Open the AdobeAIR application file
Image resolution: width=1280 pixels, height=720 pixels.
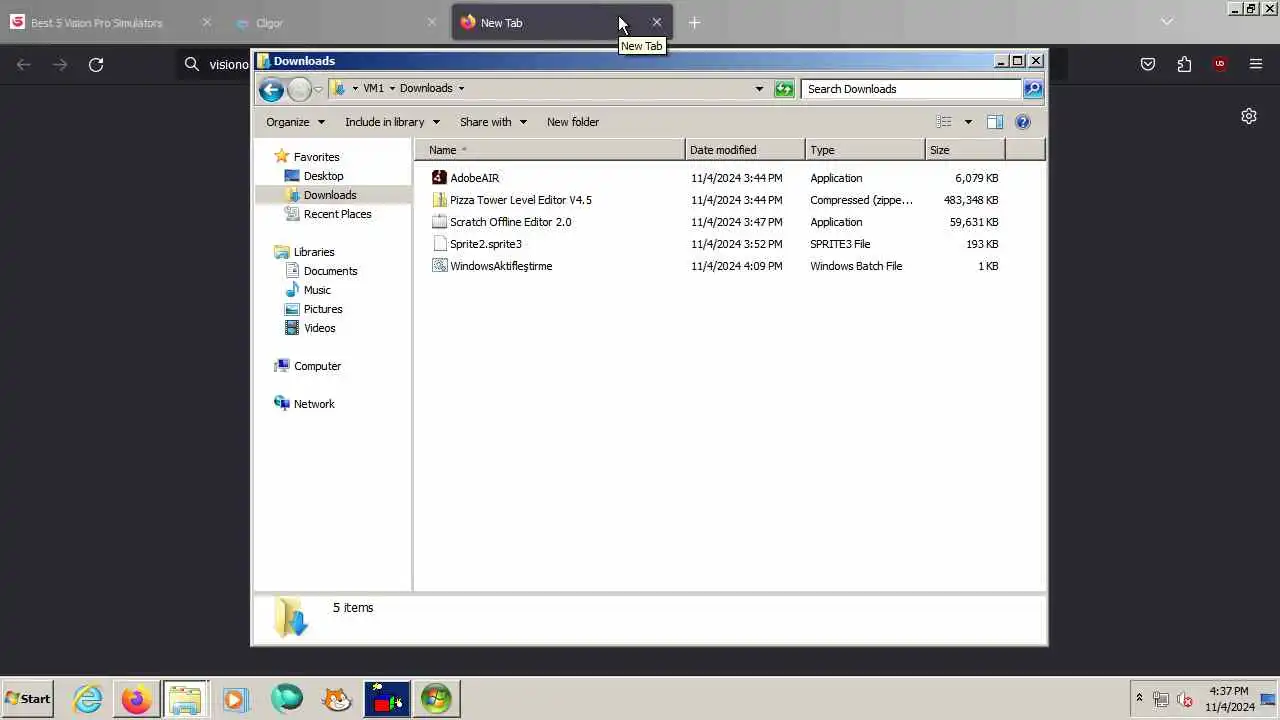[x=474, y=178]
